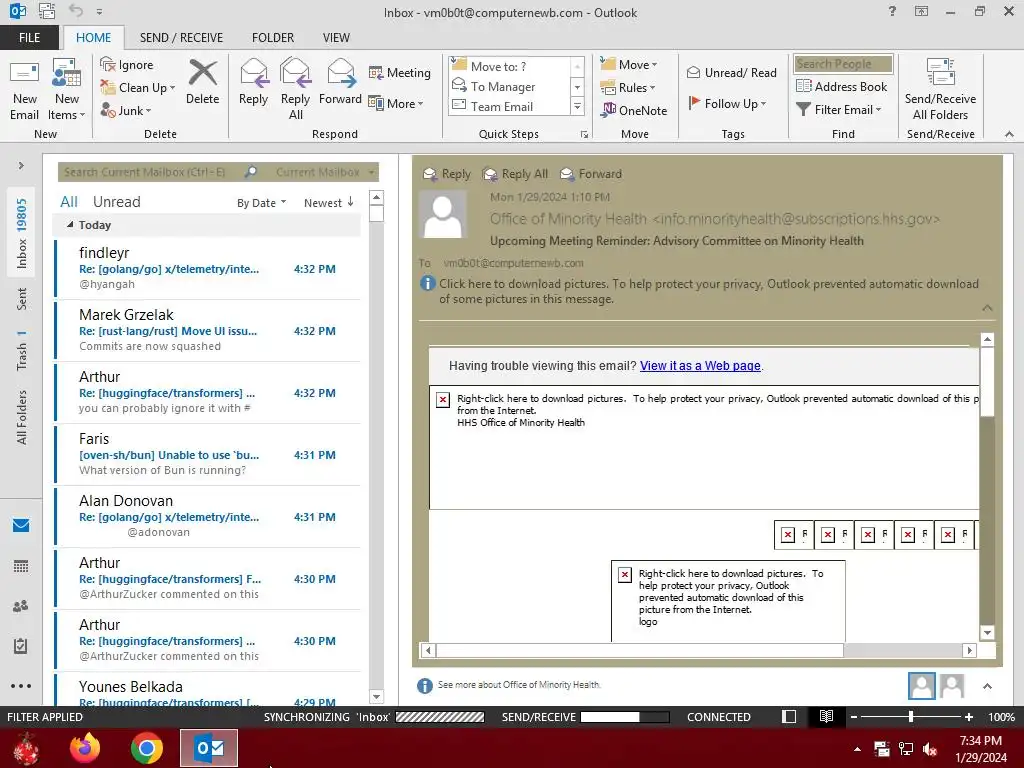
Task: Open the Junk dropdown
Action: tap(126, 110)
